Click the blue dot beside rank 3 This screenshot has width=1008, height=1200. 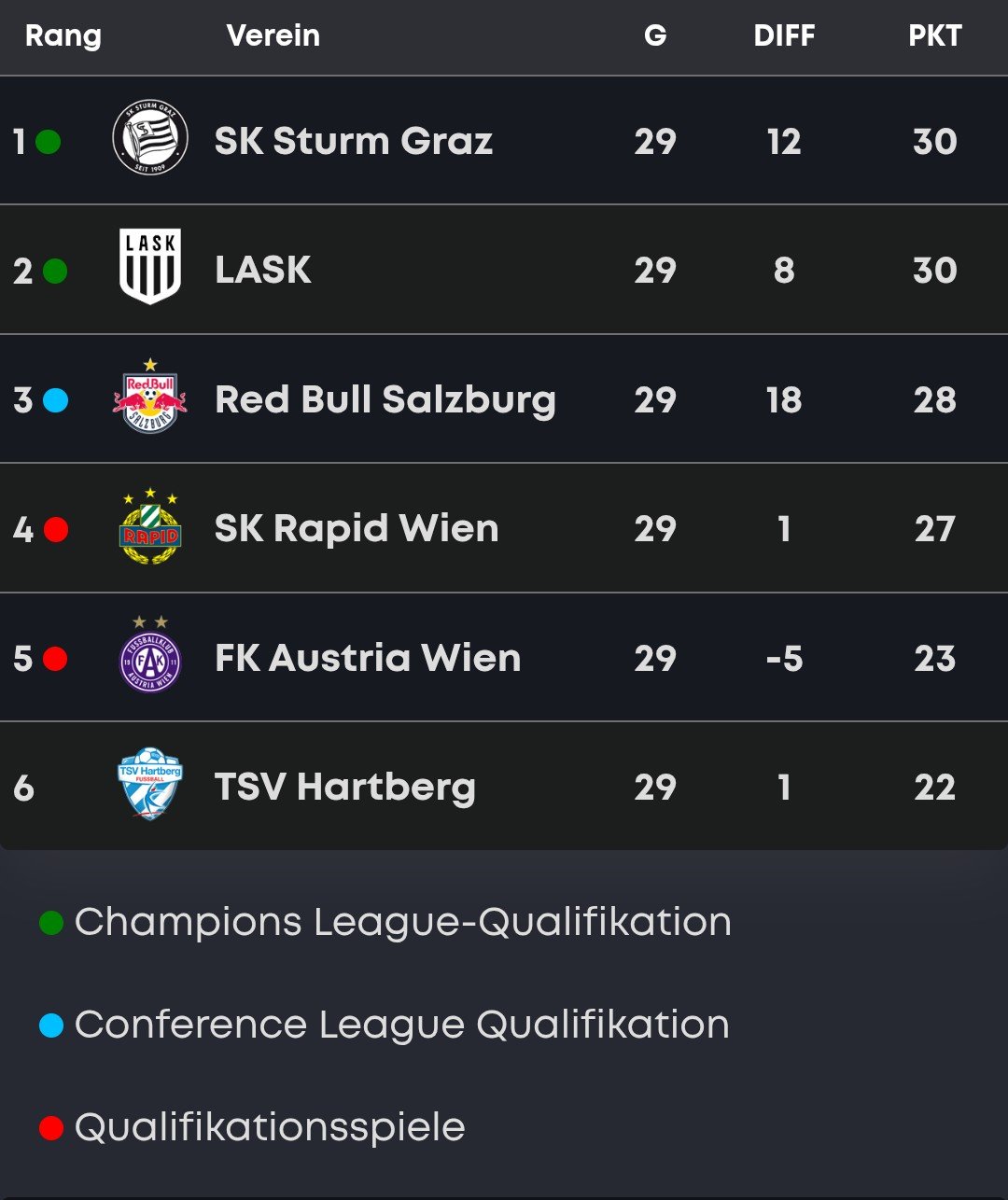point(55,400)
